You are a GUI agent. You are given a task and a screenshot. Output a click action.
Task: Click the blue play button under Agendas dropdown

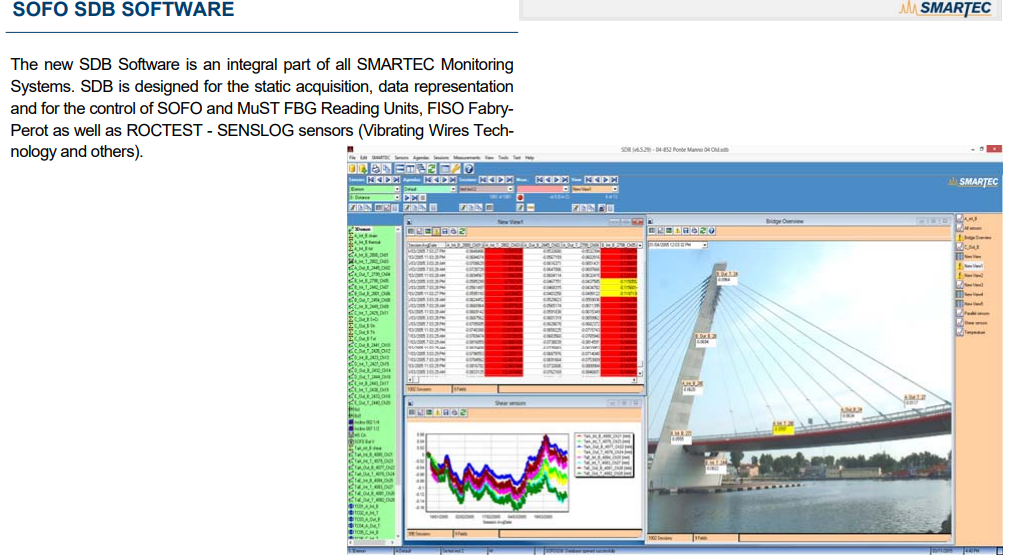pyautogui.click(x=407, y=197)
